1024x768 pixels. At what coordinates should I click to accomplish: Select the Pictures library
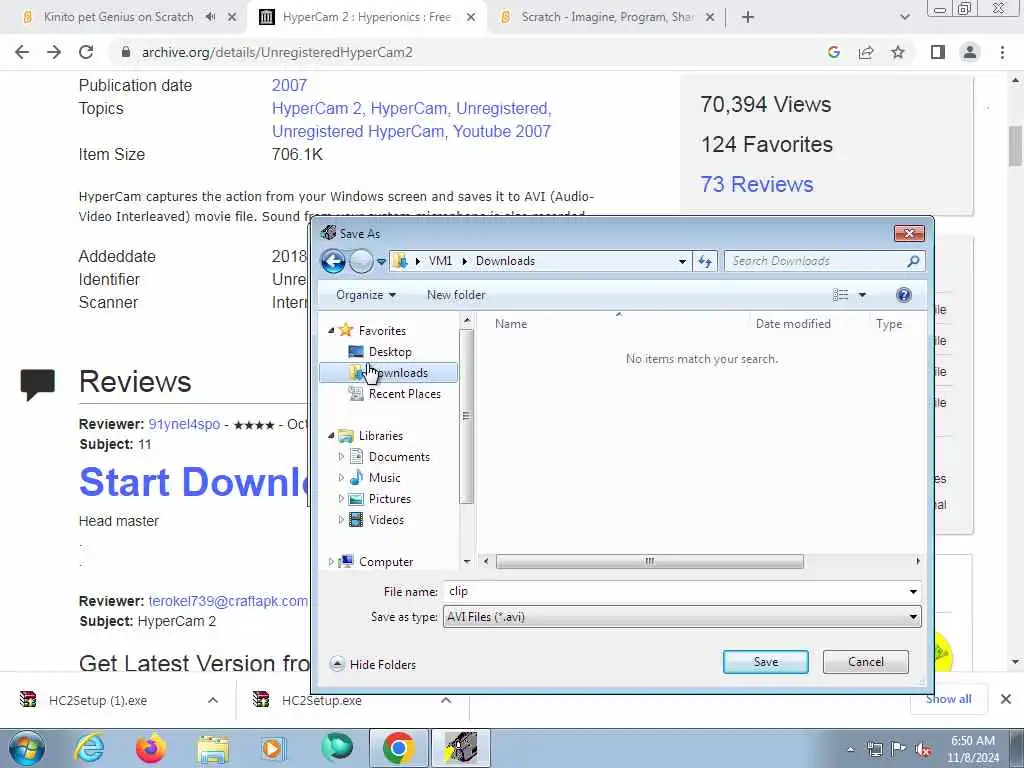389,499
